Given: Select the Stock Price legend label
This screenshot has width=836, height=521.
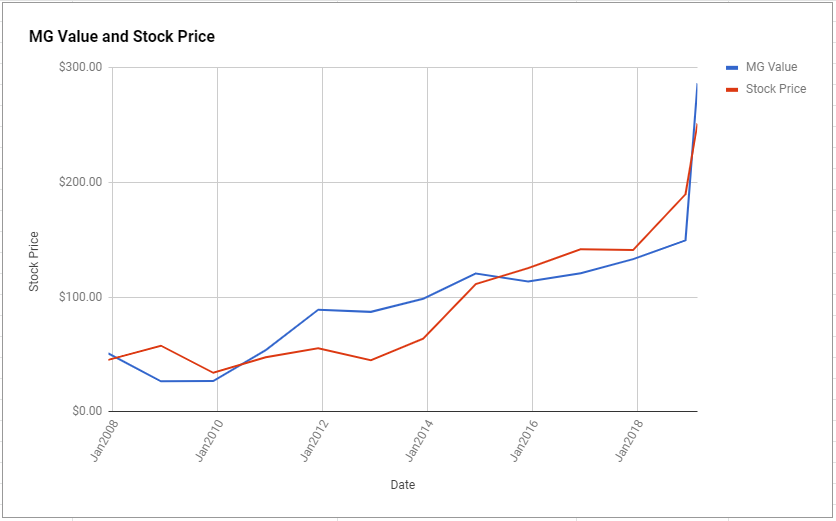Looking at the screenshot, I should point(776,89).
